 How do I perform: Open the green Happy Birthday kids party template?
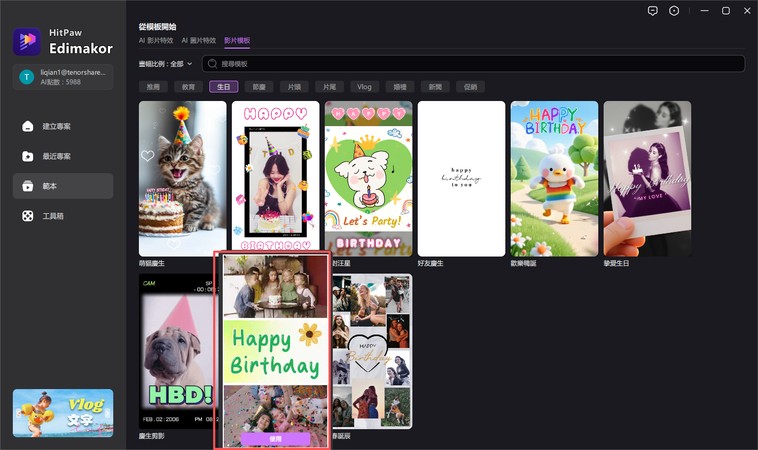[276, 350]
